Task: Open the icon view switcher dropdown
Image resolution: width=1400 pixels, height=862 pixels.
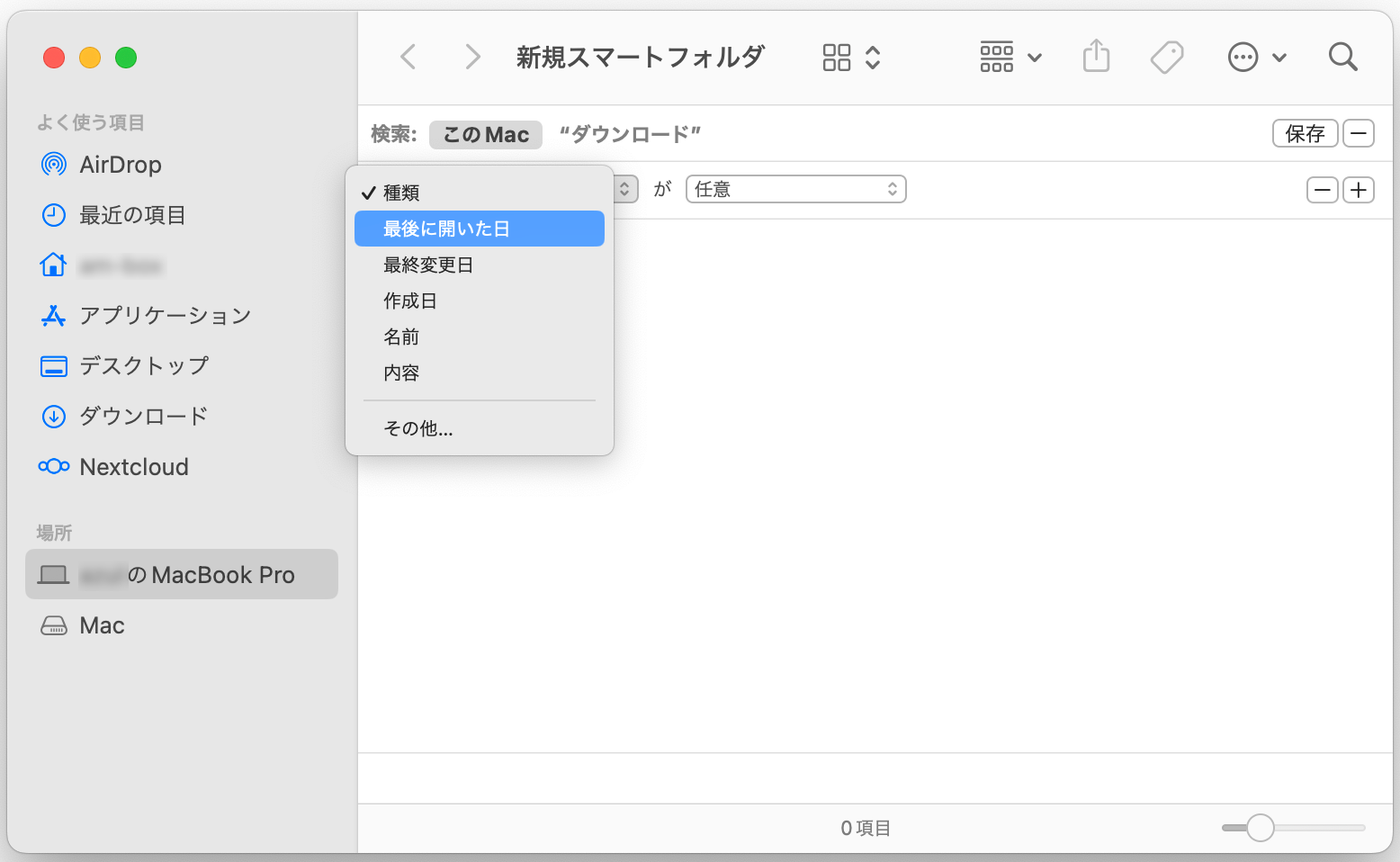Action: click(851, 58)
